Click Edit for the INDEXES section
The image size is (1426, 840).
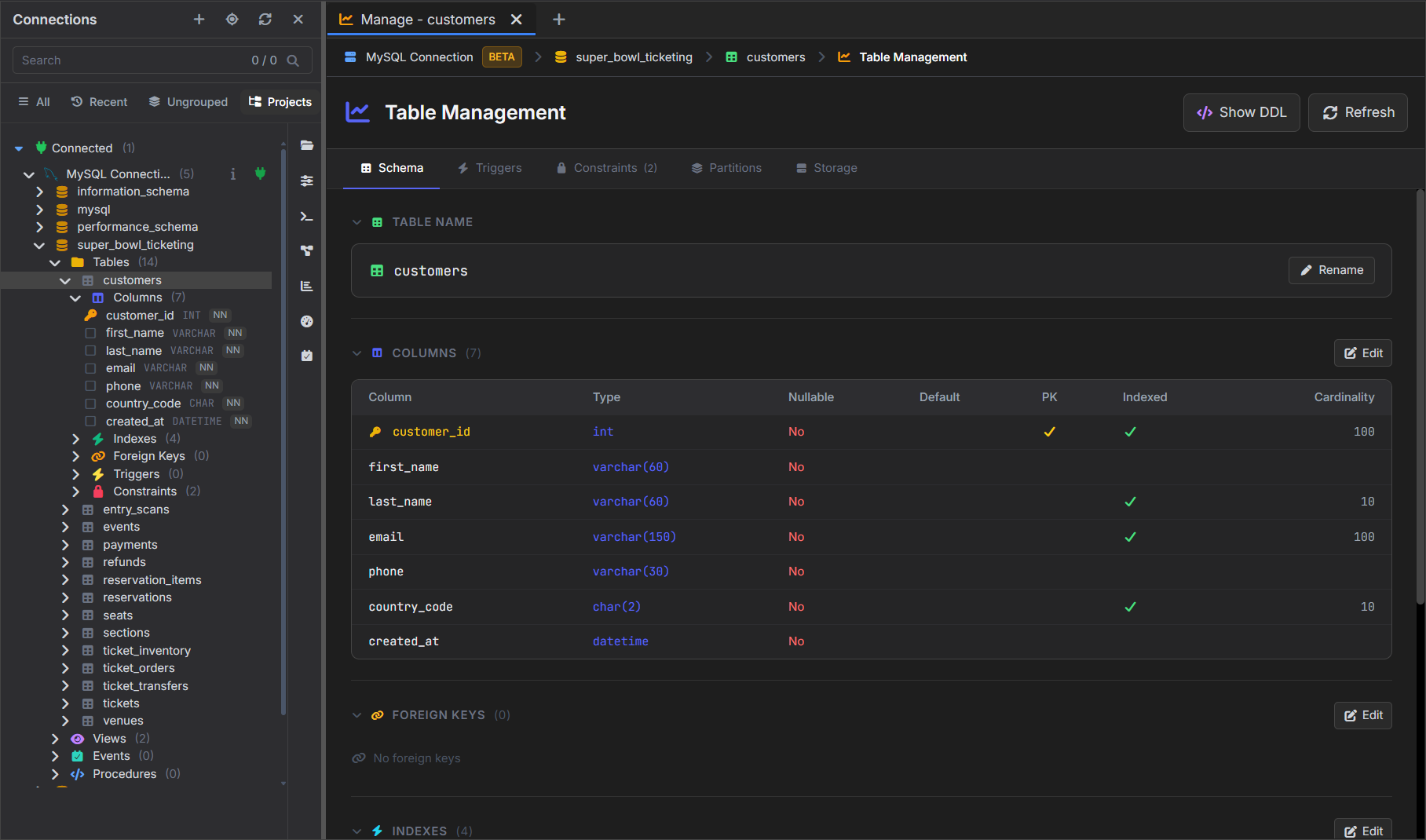[1363, 831]
